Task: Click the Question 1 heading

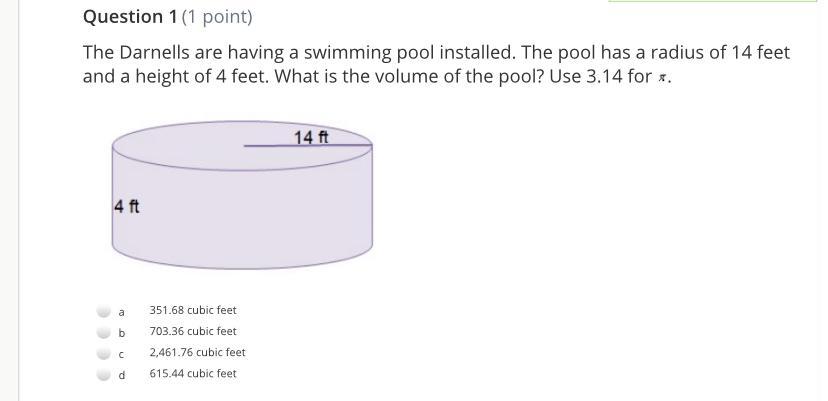Action: (130, 17)
